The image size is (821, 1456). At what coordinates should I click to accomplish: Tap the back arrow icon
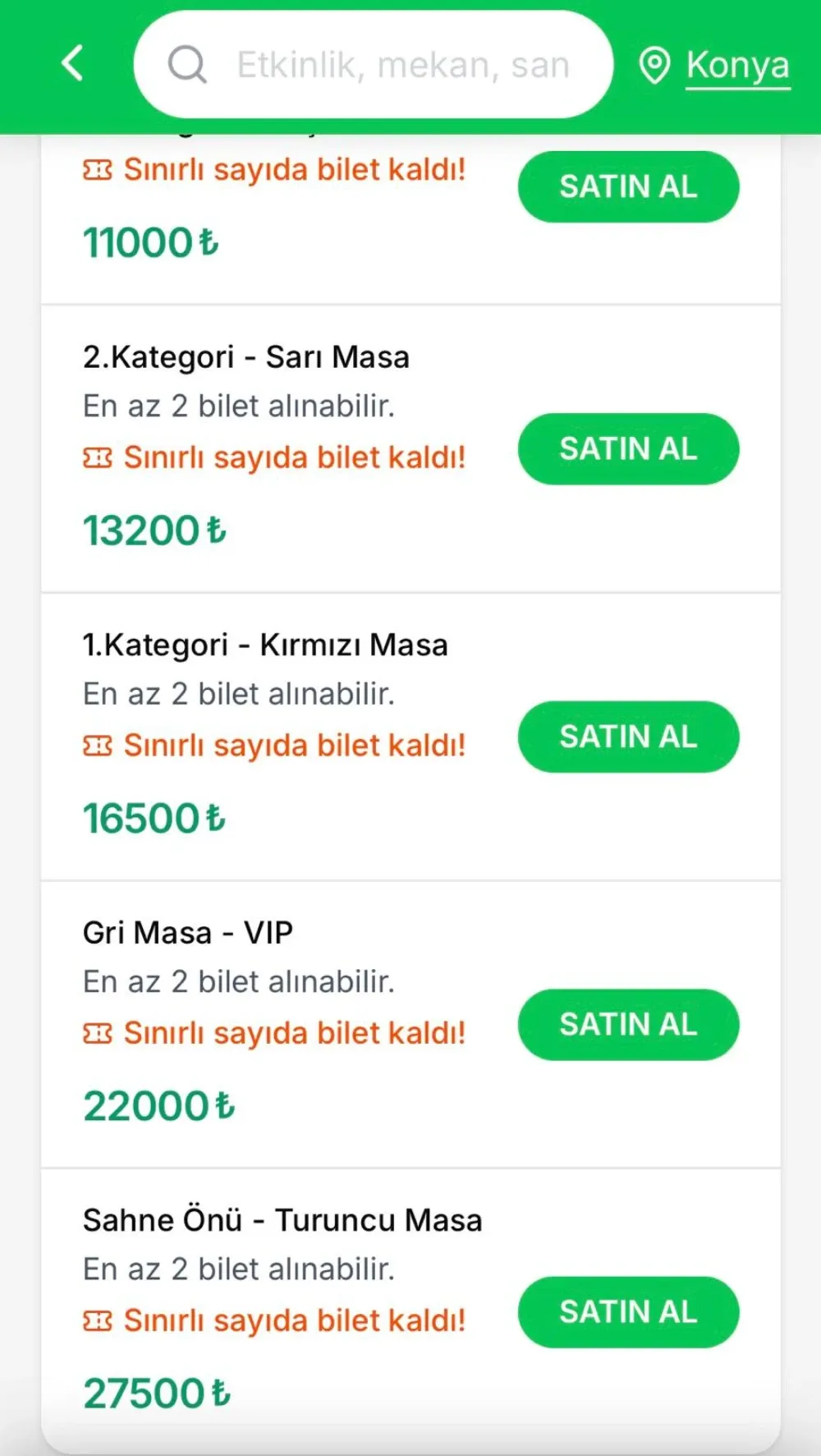73,63
